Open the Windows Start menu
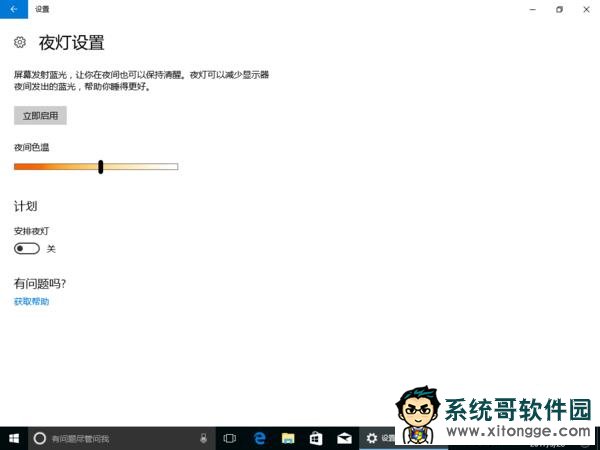Image resolution: width=600 pixels, height=450 pixels. tap(14, 439)
